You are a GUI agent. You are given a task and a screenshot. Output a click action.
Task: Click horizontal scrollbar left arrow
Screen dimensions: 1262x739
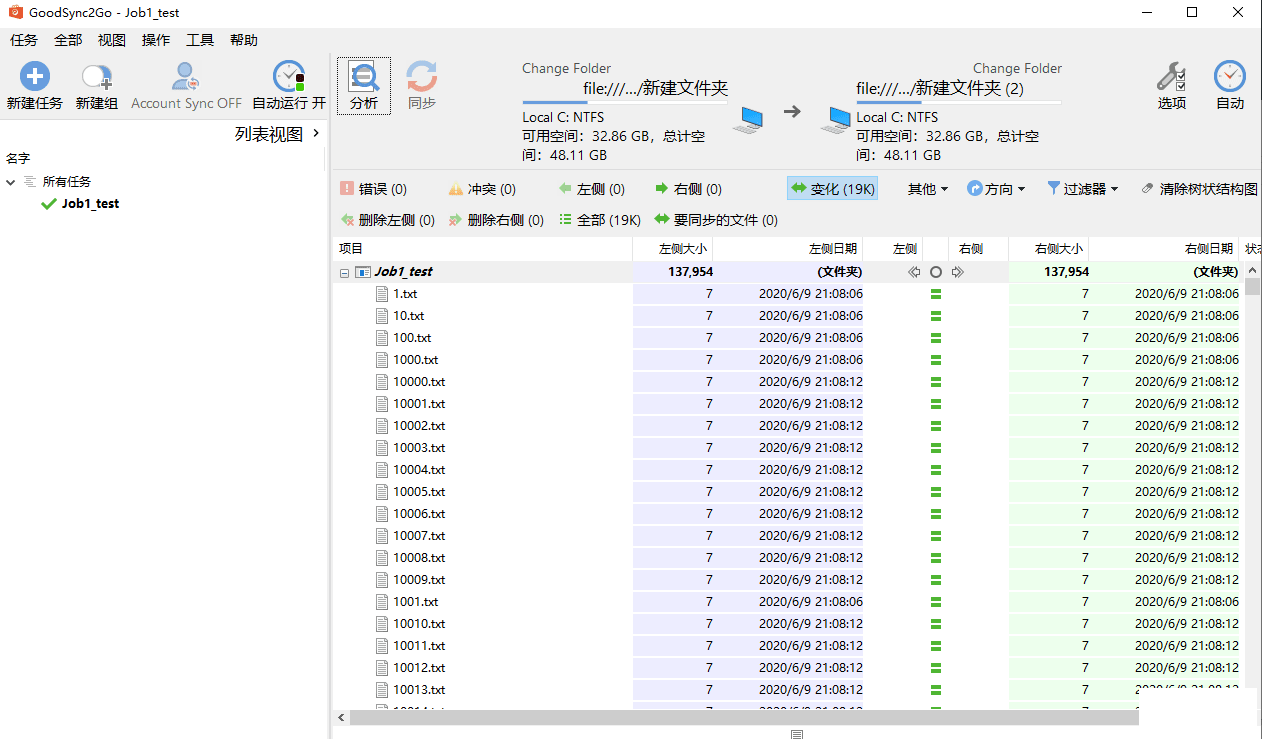(x=341, y=717)
